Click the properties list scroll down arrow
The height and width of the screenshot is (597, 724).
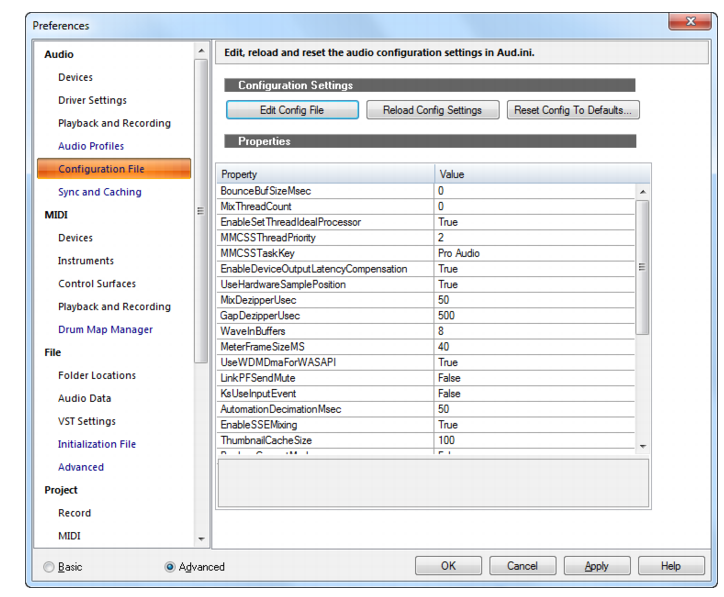click(643, 446)
